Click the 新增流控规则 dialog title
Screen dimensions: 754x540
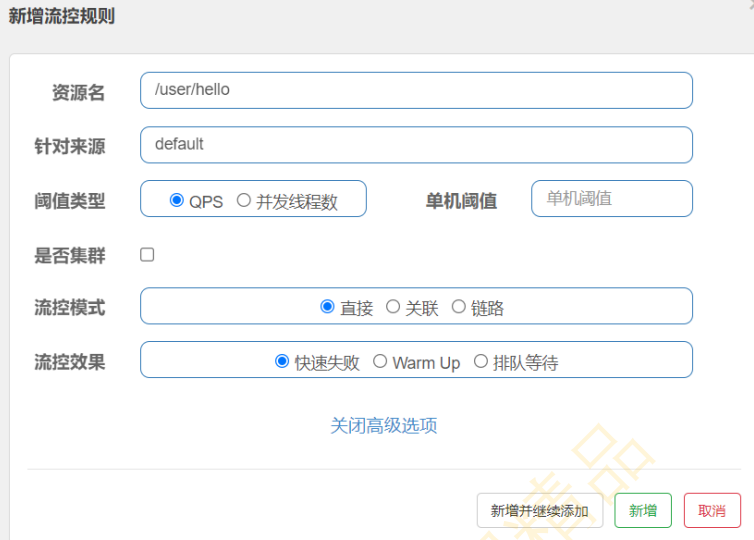click(61, 17)
